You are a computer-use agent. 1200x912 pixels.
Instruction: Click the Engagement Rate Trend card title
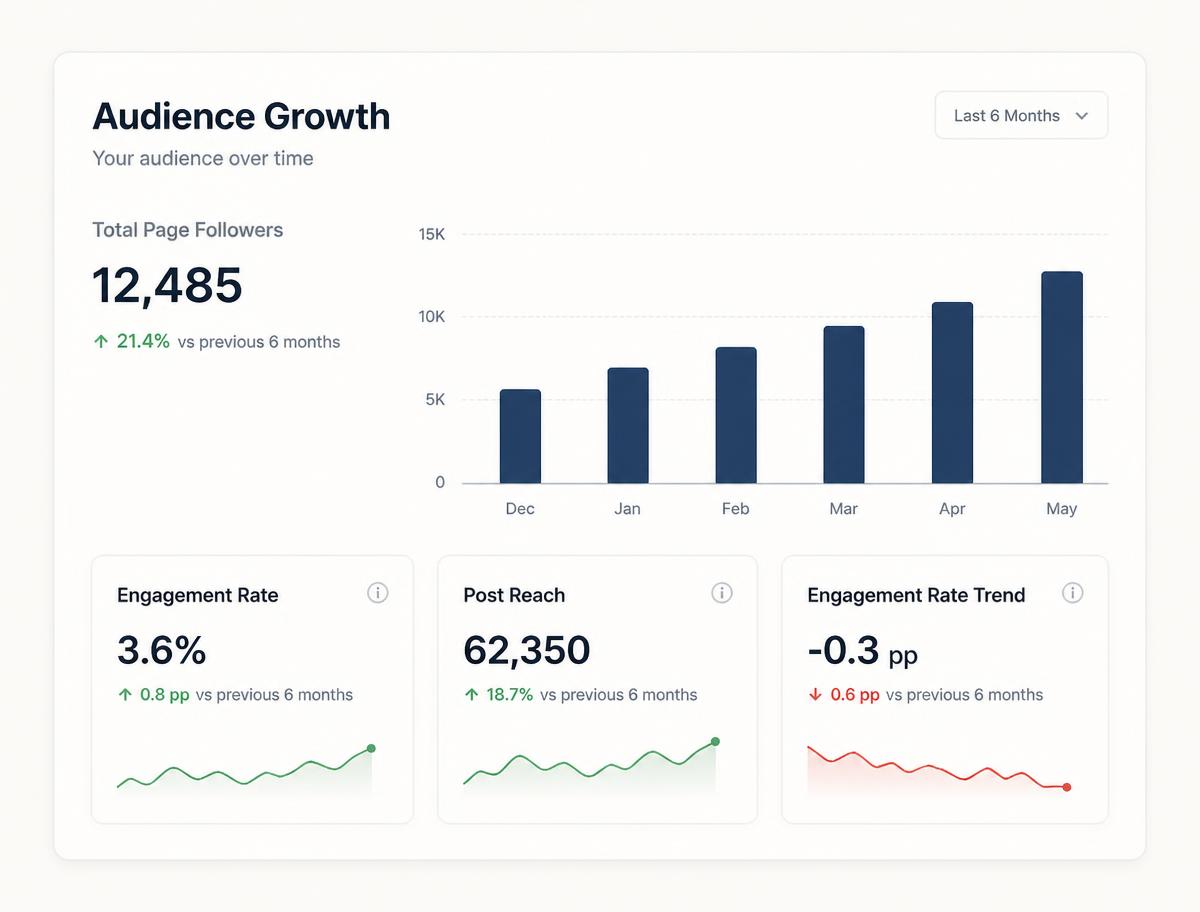point(916,595)
